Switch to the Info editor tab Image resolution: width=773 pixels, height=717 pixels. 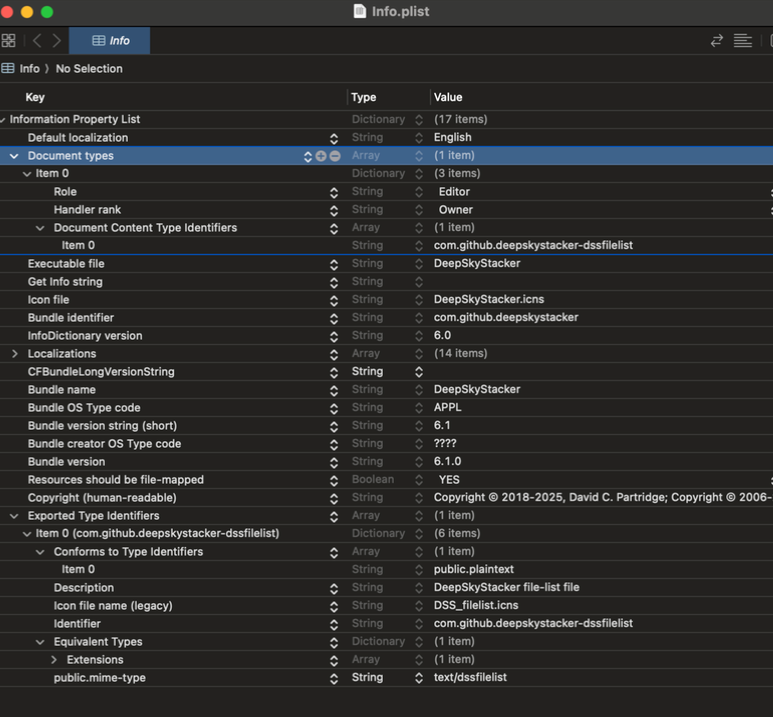point(110,41)
